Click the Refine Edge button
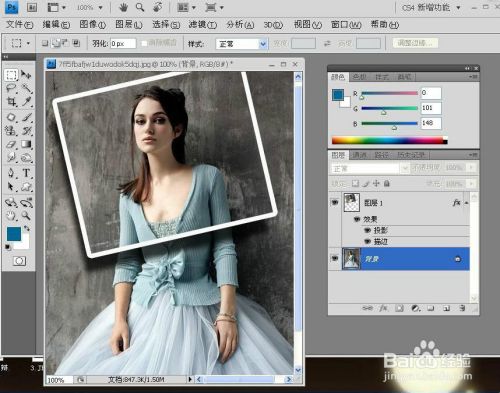Screen dimensions: 500x393 point(415,43)
